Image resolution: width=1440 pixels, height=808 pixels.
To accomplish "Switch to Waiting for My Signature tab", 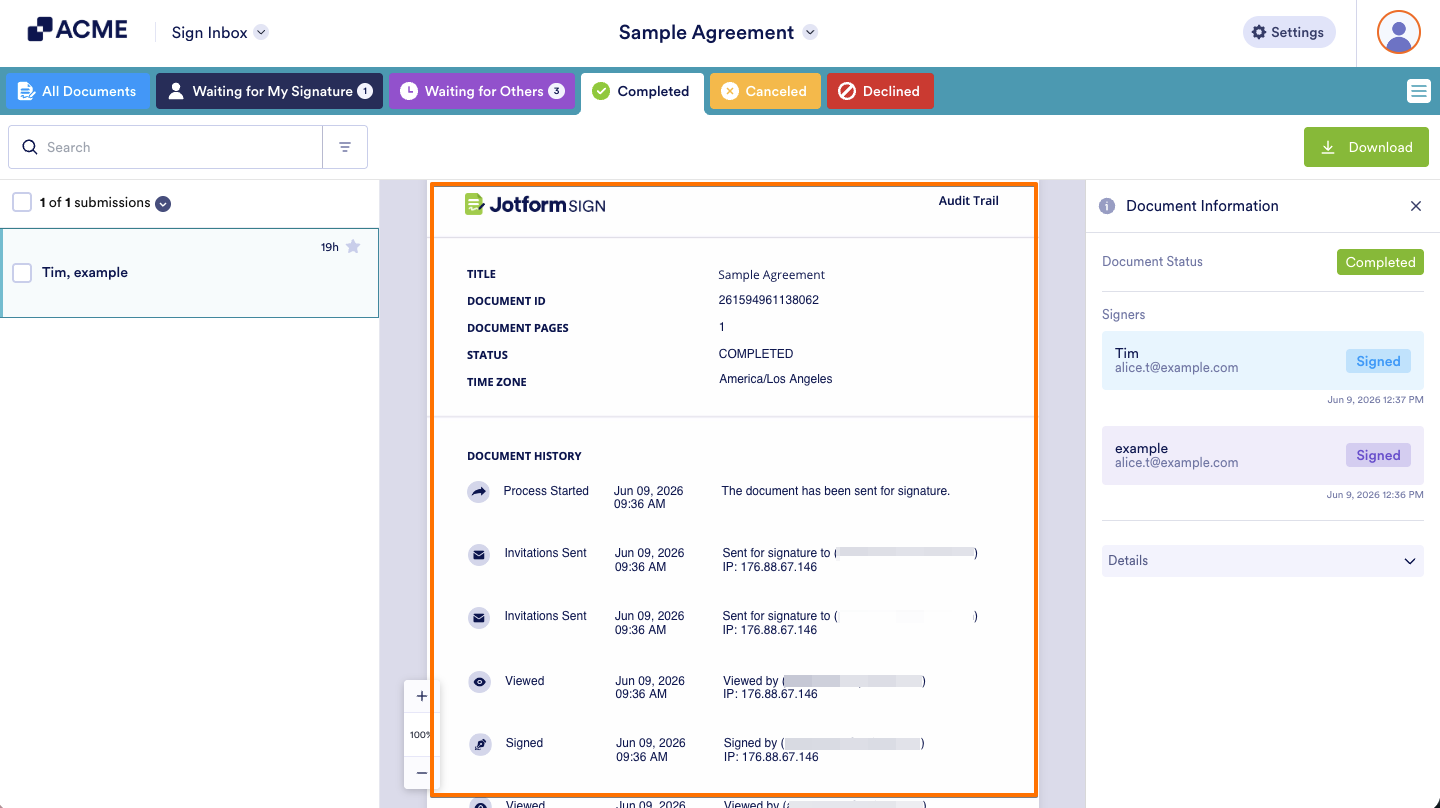I will pyautogui.click(x=269, y=91).
